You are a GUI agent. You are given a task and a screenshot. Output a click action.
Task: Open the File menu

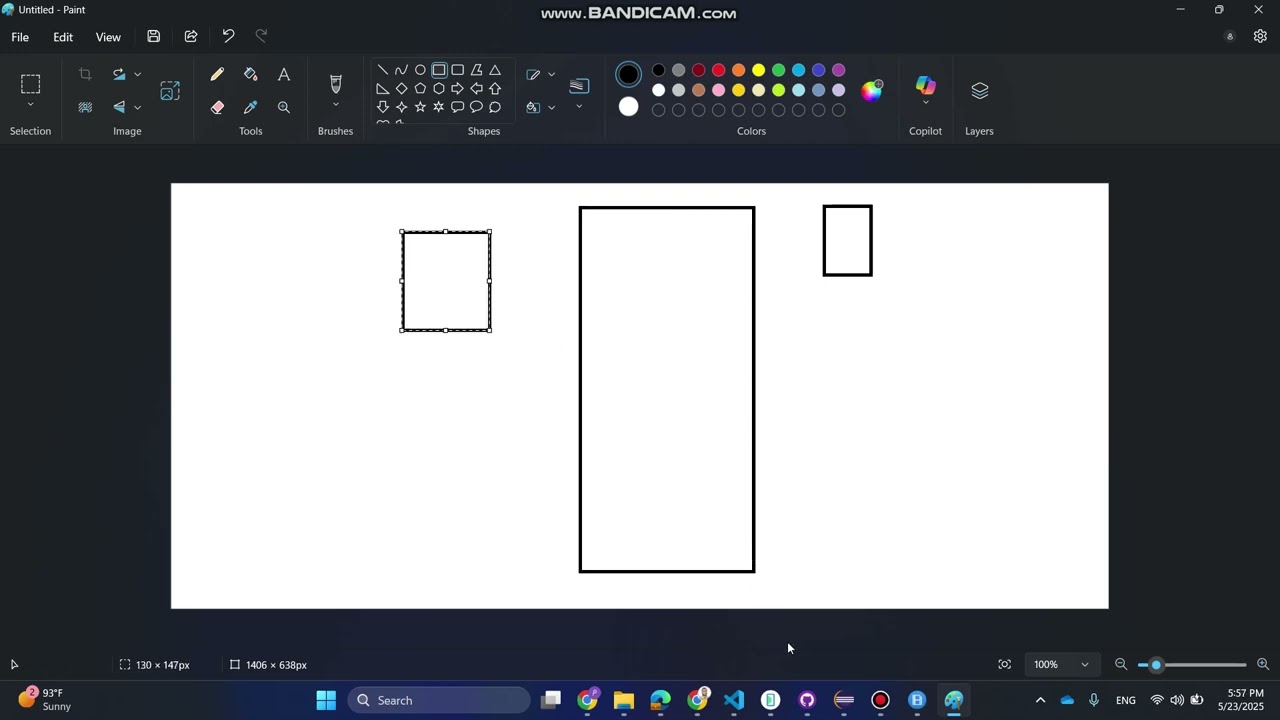[20, 37]
